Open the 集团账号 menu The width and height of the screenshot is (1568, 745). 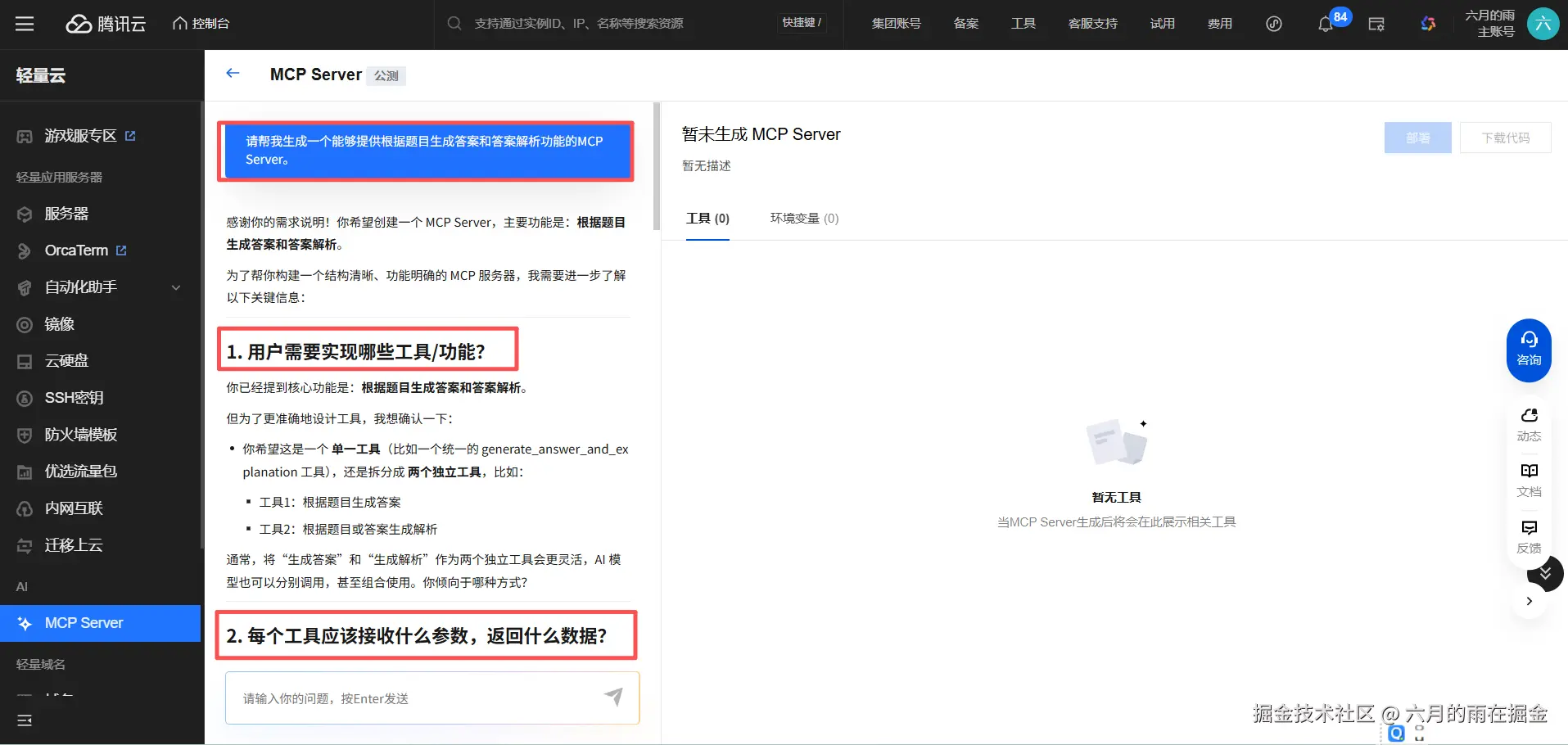tap(896, 24)
